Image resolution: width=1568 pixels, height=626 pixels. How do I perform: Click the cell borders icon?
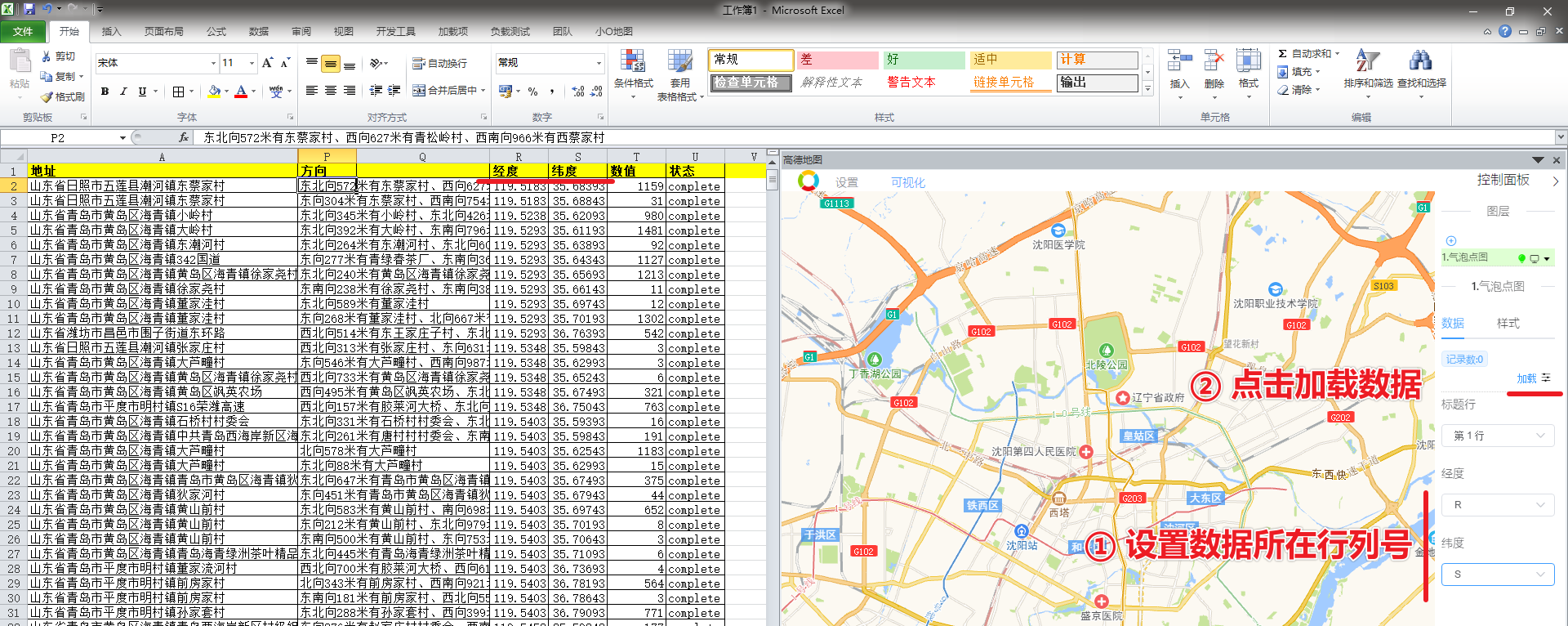(178, 92)
